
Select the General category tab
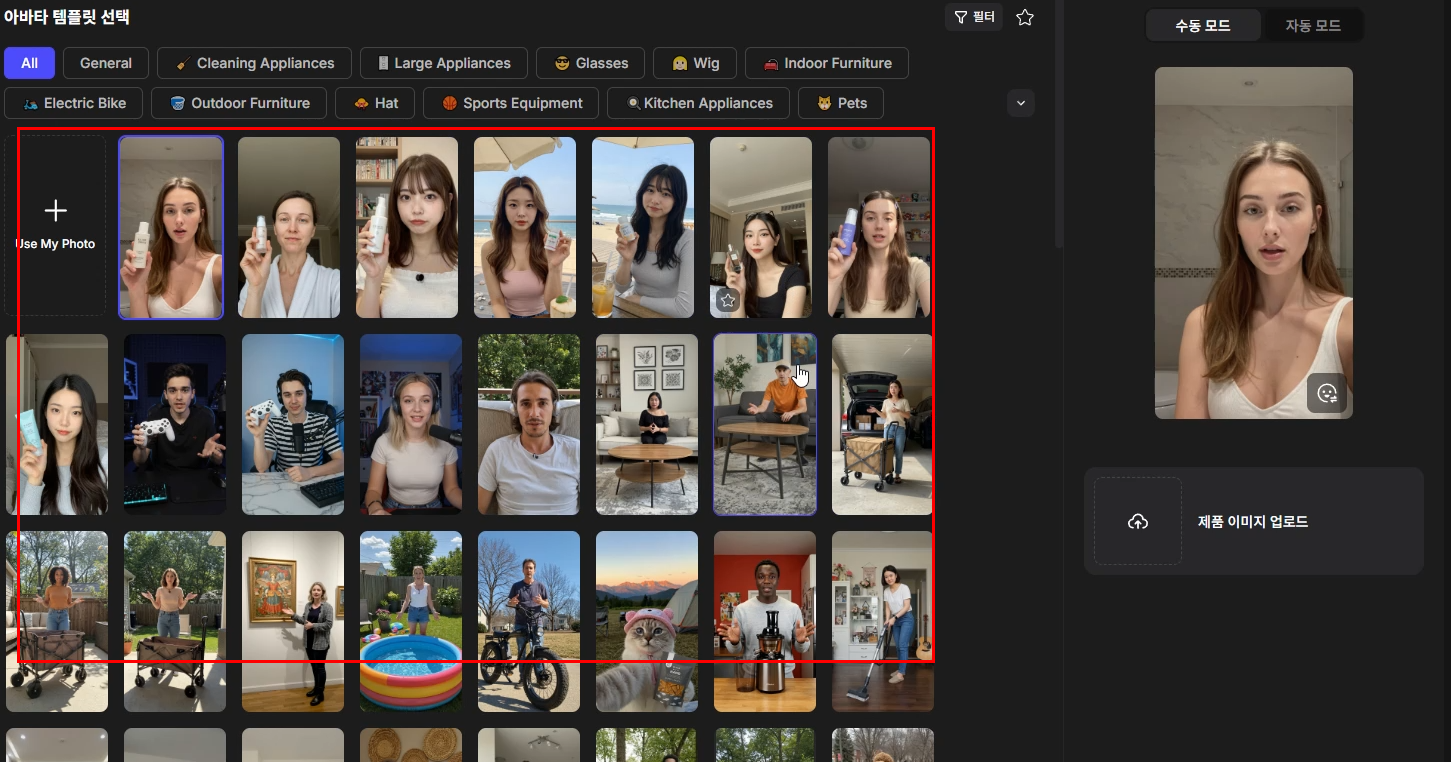[x=106, y=63]
